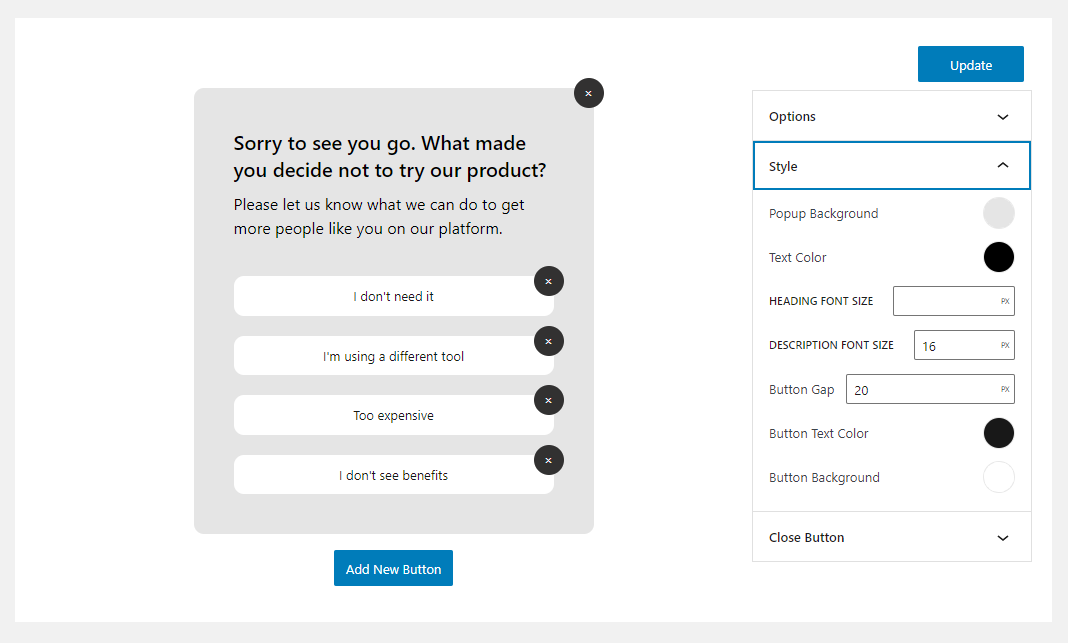This screenshot has width=1068, height=643.
Task: Change the Text Color swatch
Action: 998,257
